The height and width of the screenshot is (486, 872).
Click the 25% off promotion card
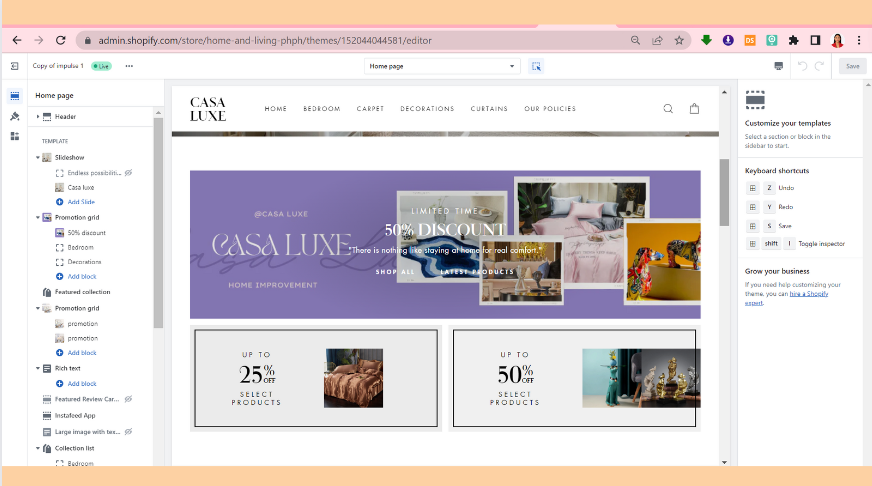coord(316,378)
